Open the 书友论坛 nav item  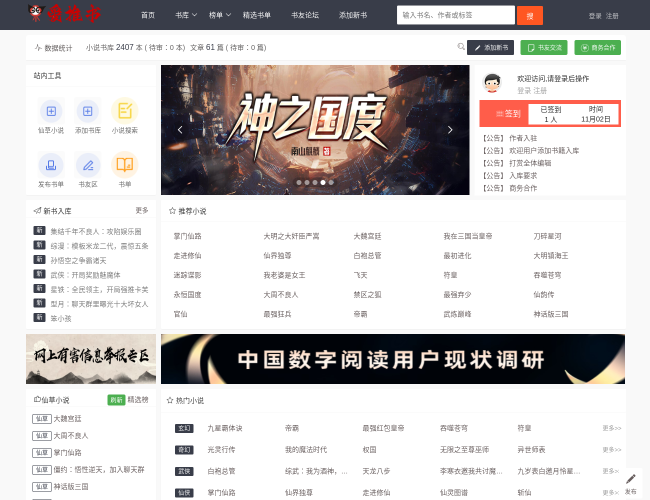[x=305, y=15]
